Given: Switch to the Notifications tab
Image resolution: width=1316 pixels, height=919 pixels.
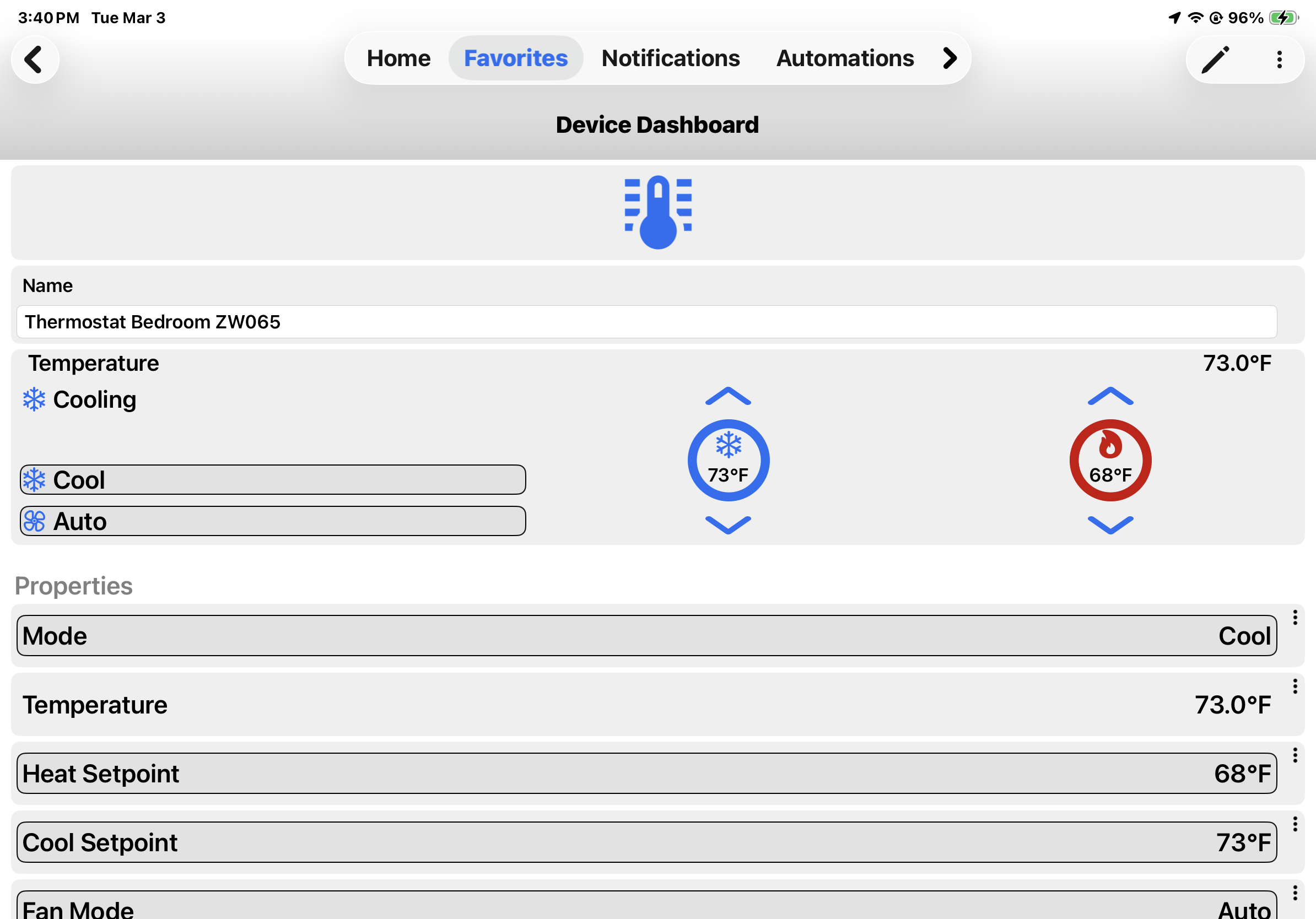Looking at the screenshot, I should 670,58.
